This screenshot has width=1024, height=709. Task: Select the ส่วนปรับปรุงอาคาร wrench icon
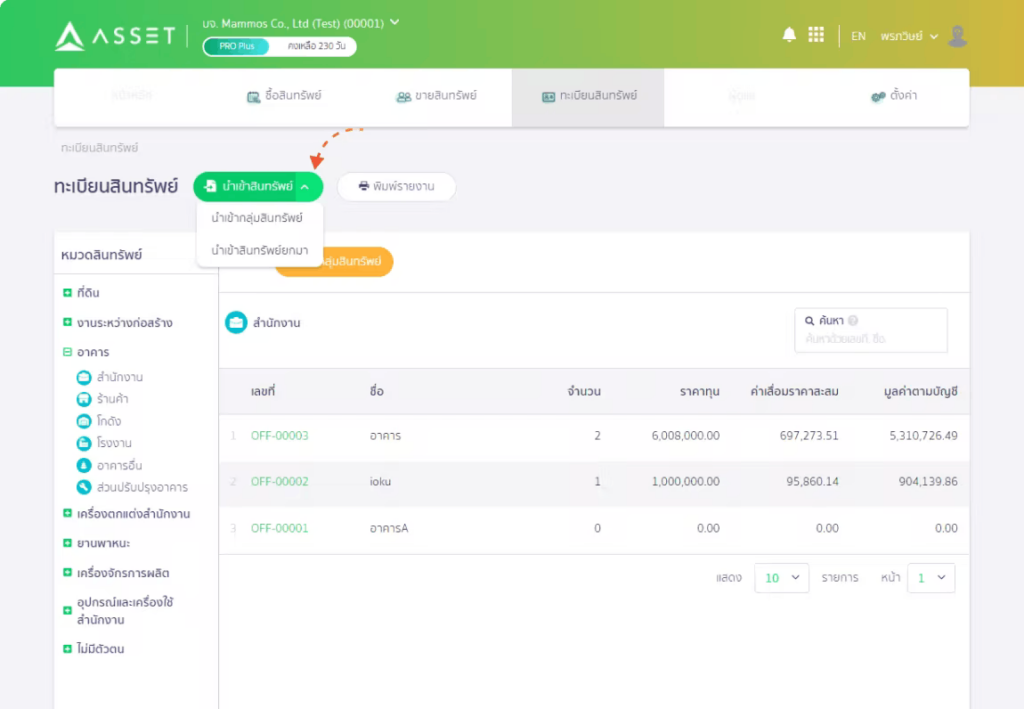click(84, 487)
